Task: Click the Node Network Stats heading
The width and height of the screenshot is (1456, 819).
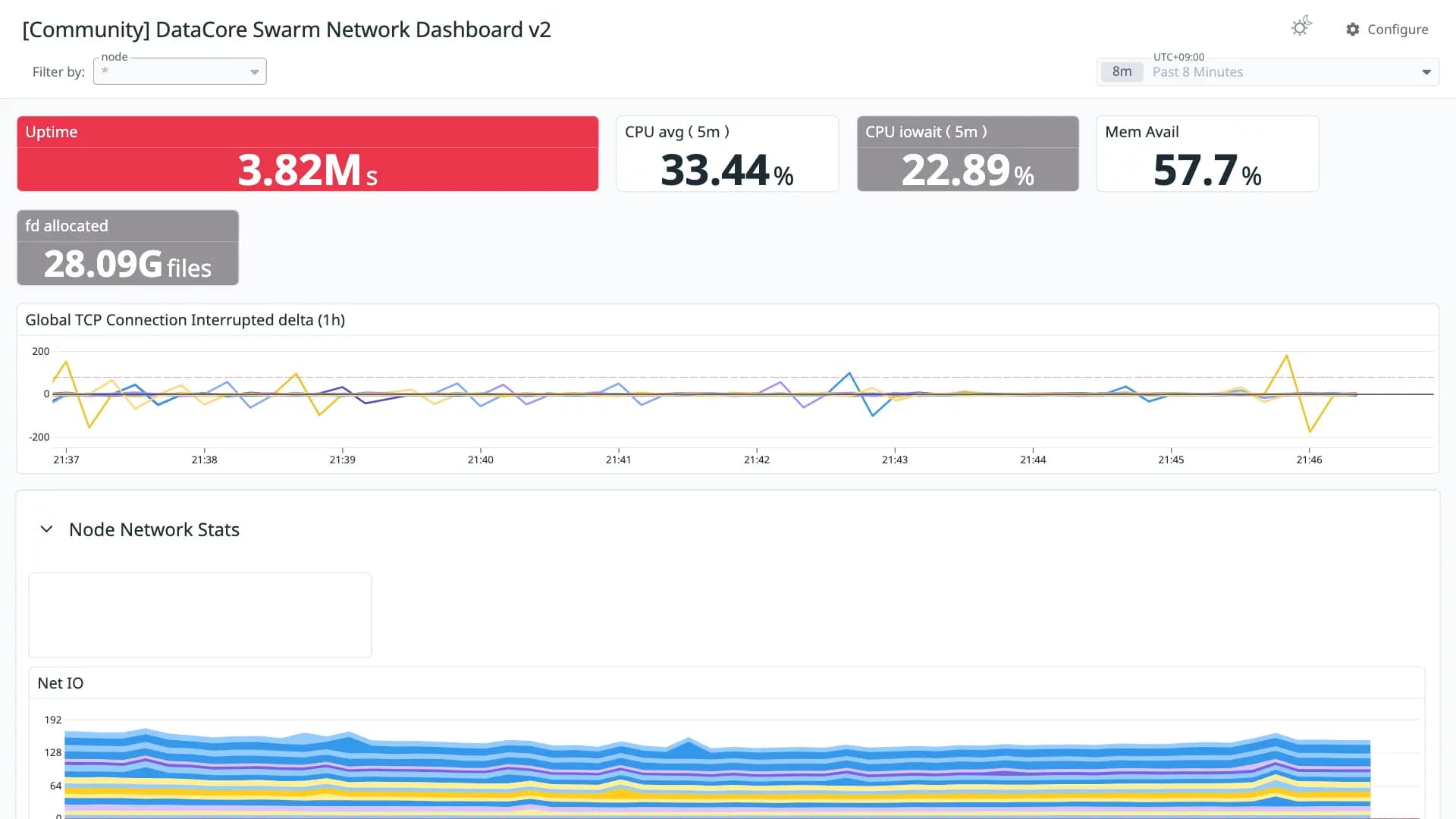Action: click(154, 529)
